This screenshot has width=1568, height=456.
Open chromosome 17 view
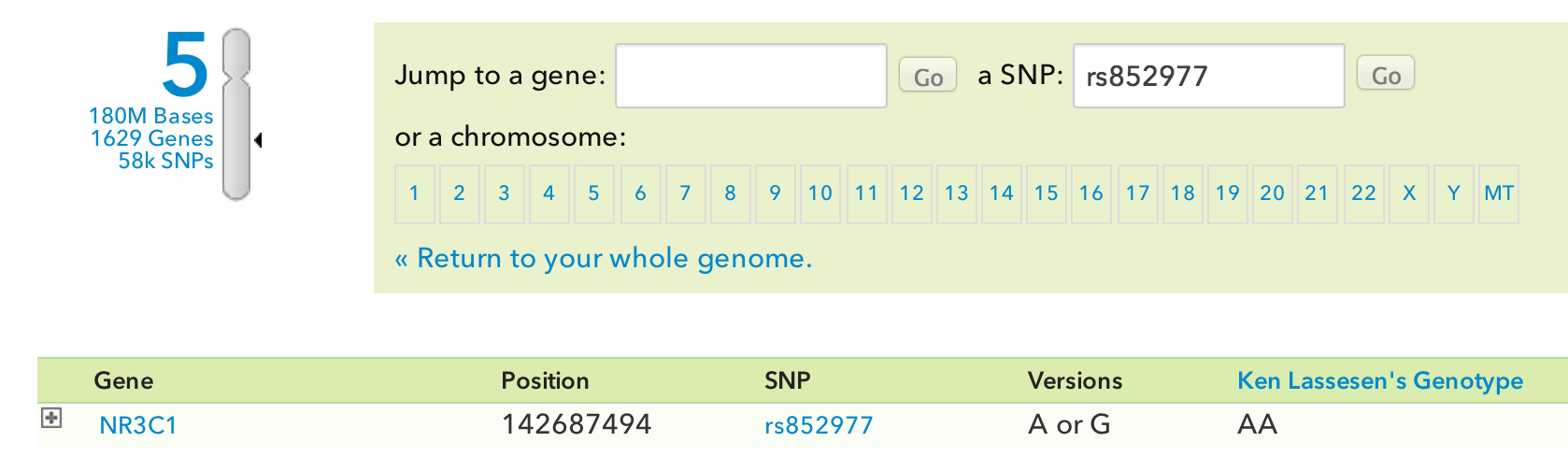click(x=1136, y=193)
